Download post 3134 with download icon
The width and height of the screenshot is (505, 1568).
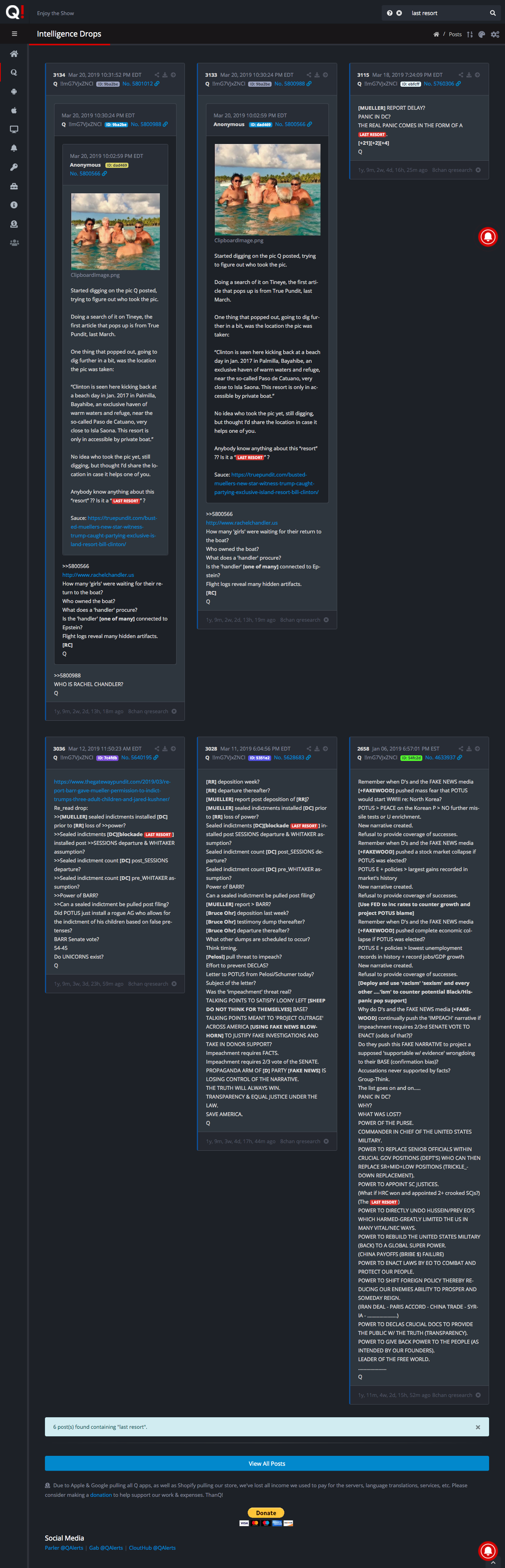165,75
